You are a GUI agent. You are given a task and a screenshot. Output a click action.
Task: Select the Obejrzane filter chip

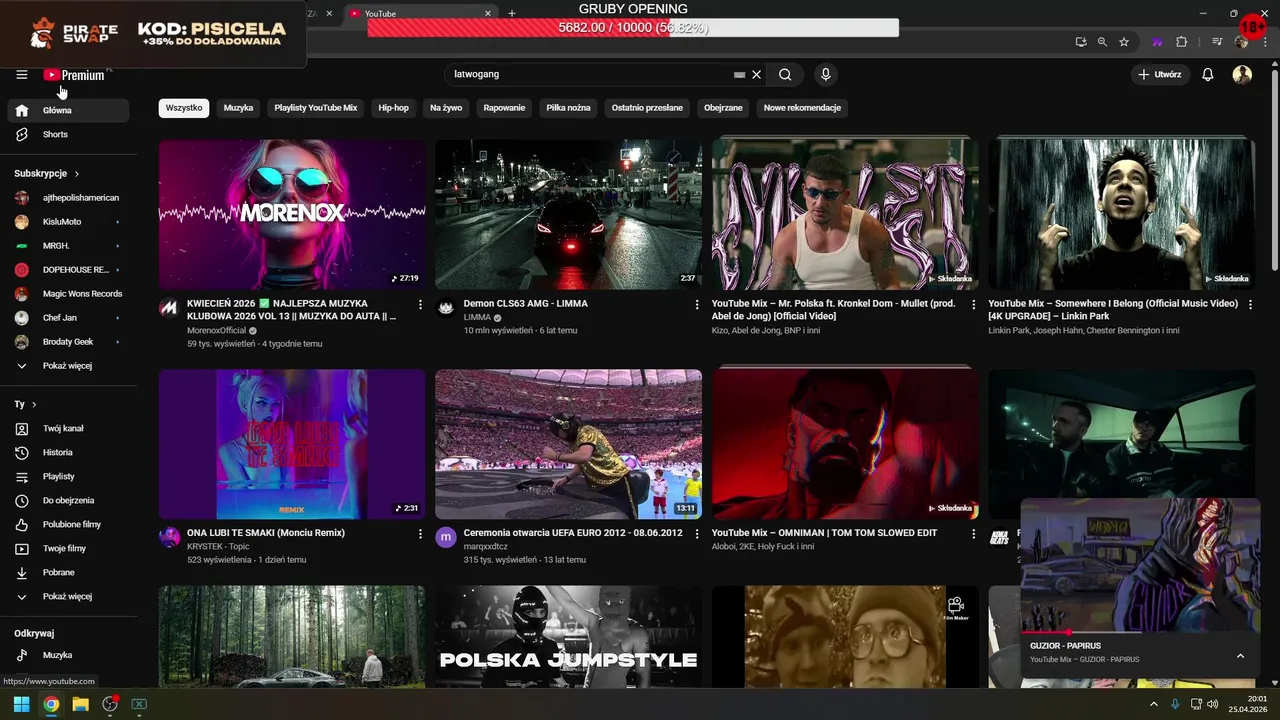pos(723,108)
